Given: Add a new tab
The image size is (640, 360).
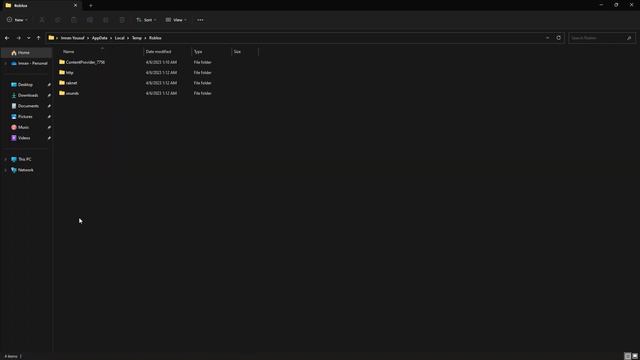Looking at the screenshot, I should tap(91, 6).
